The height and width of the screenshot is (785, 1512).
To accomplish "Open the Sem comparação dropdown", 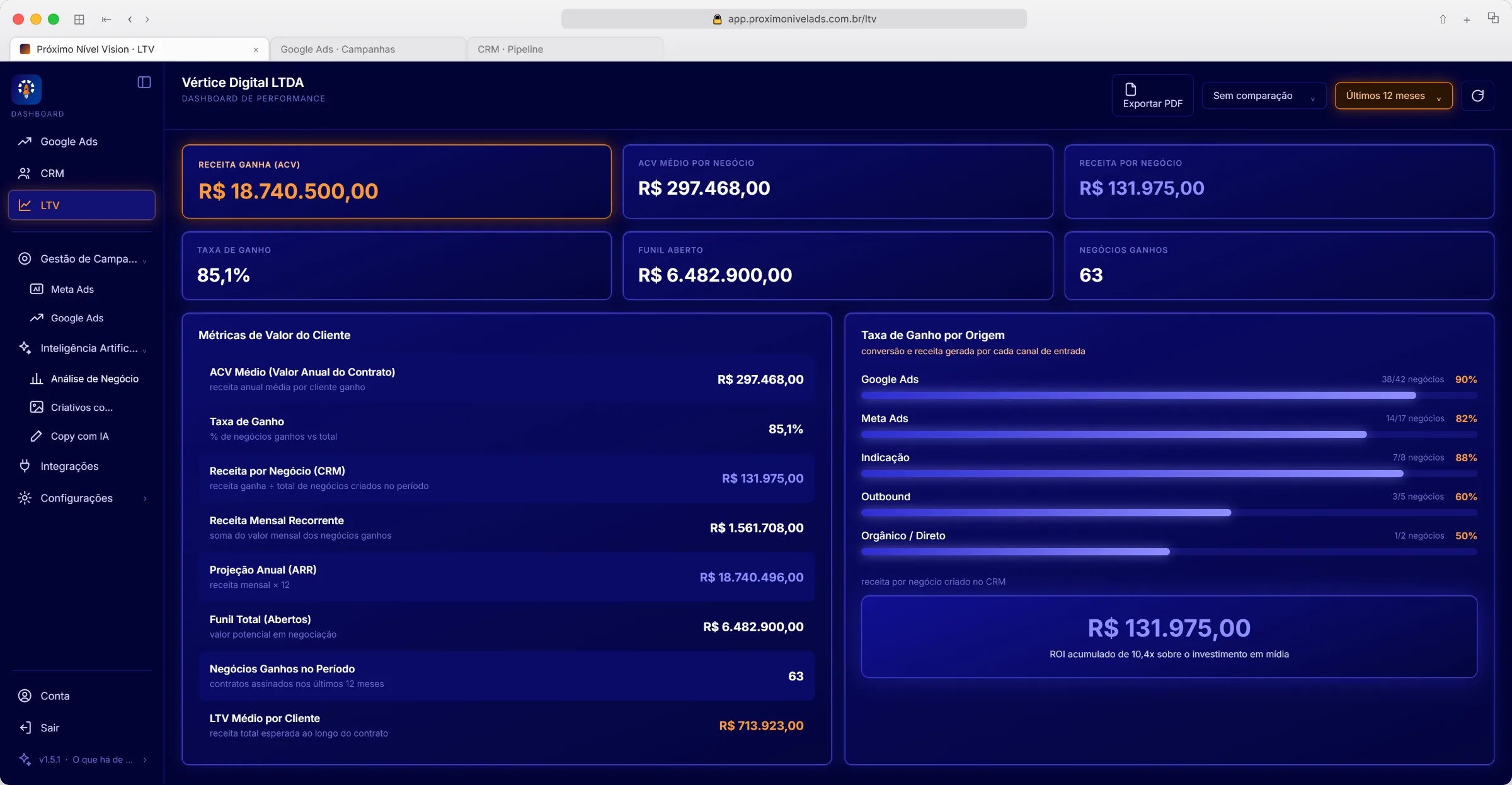I will click(x=1264, y=96).
